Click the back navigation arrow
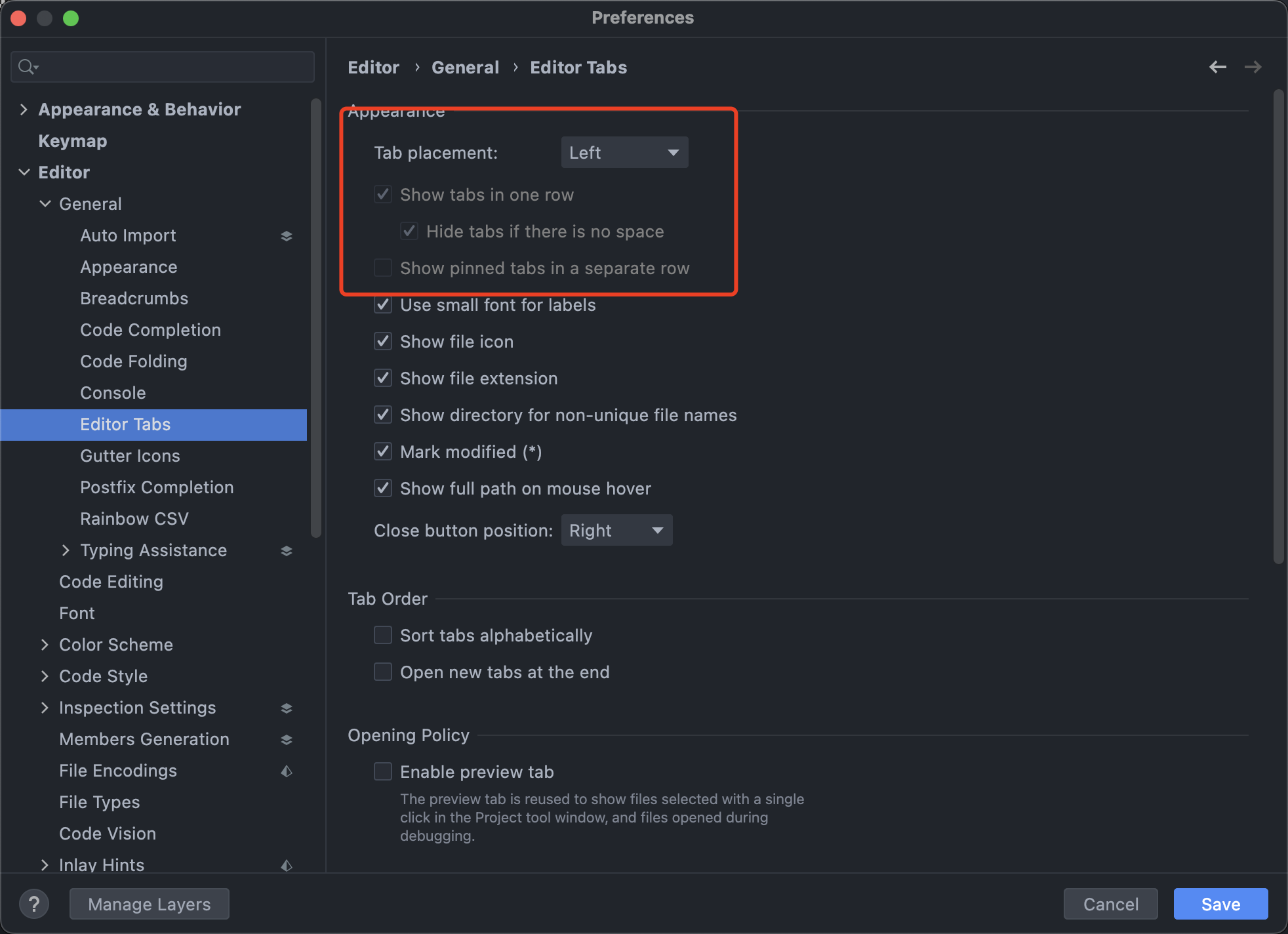Viewport: 1288px width, 934px height. [1217, 67]
